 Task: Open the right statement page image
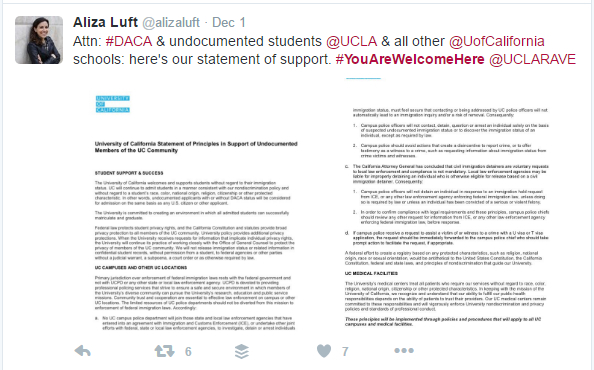(x=446, y=211)
